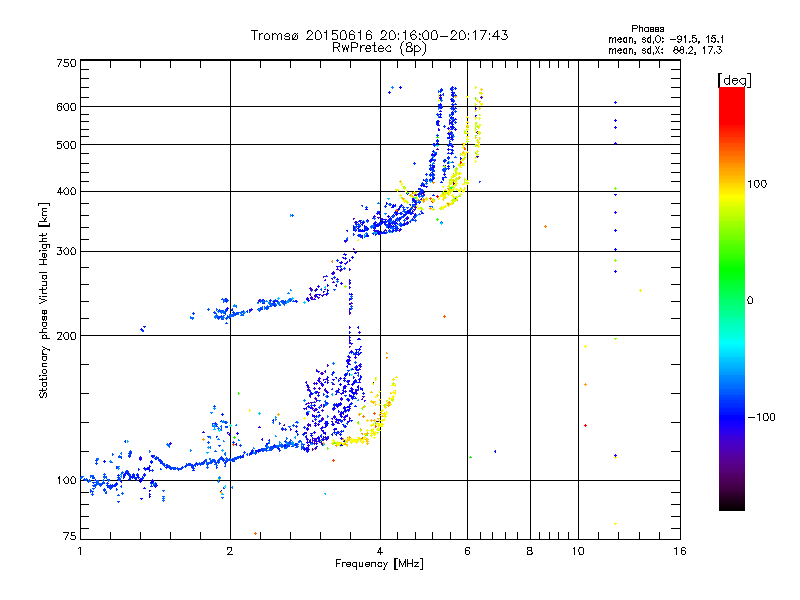Click the y-axis tick label '100'
800x600 pixels.
tap(66, 481)
